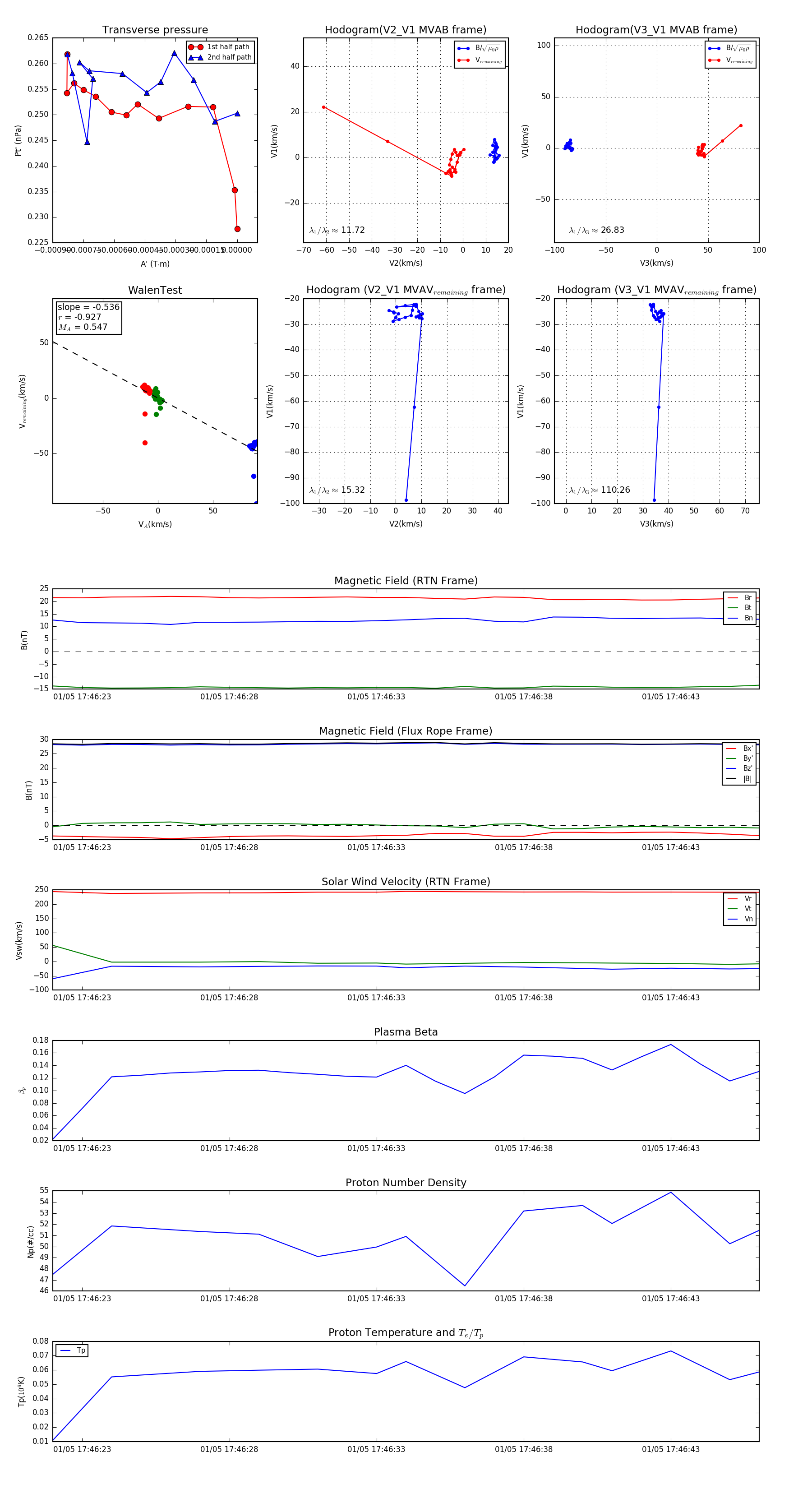Click the Br legend entry in Magnetic Field RTN

point(740,598)
